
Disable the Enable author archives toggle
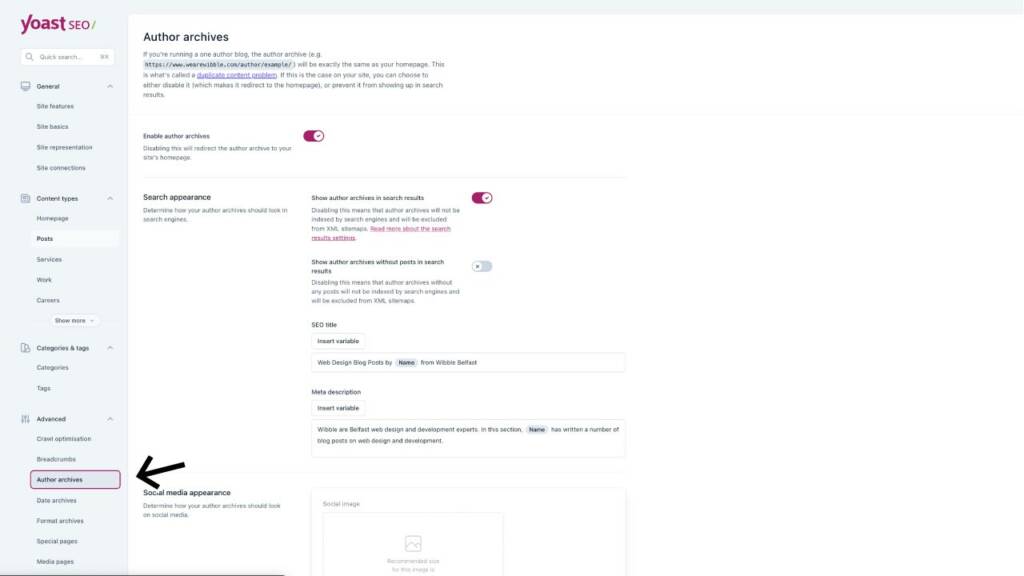(314, 136)
